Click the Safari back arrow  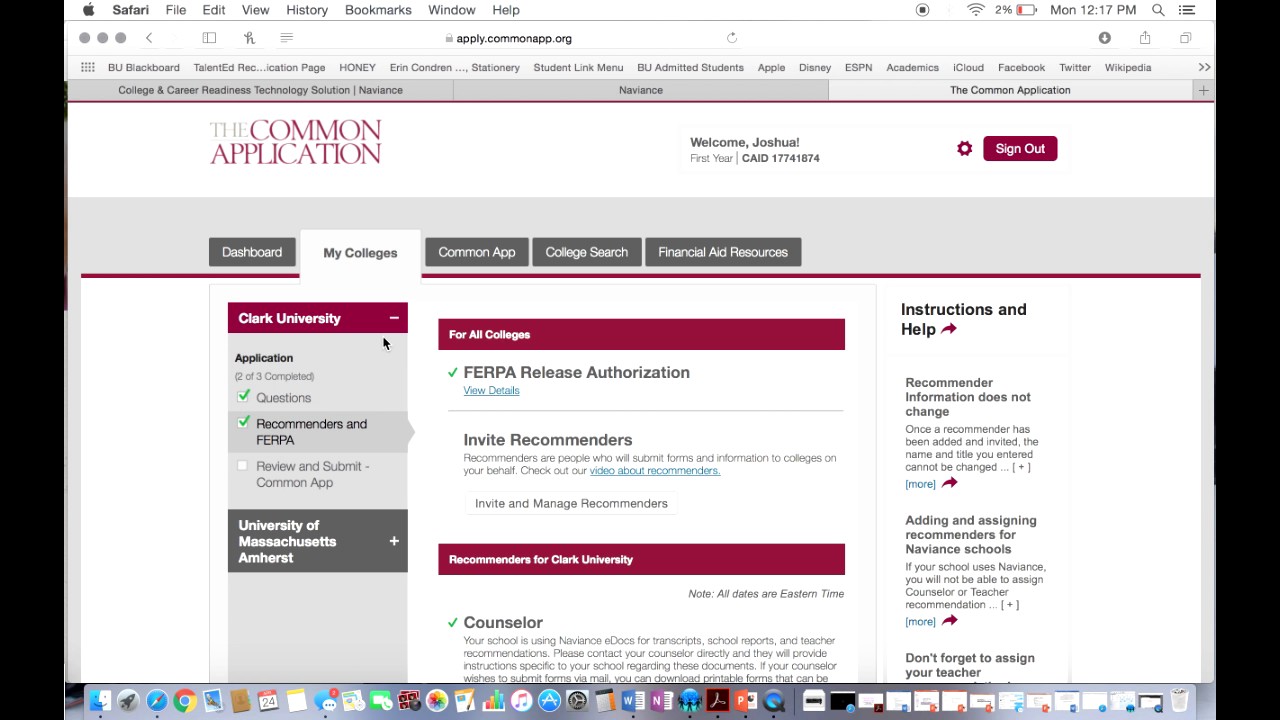pyautogui.click(x=149, y=38)
